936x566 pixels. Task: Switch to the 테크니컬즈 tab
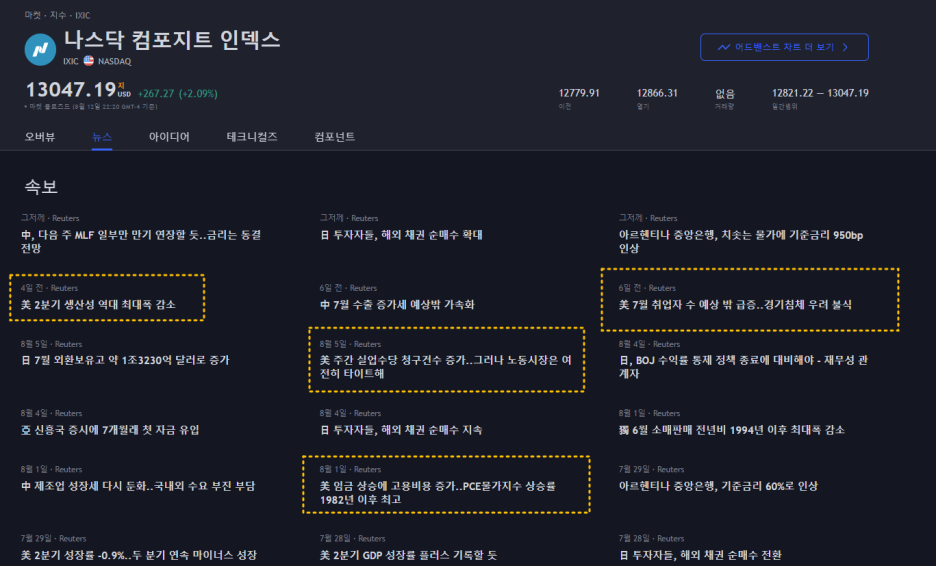(x=252, y=137)
